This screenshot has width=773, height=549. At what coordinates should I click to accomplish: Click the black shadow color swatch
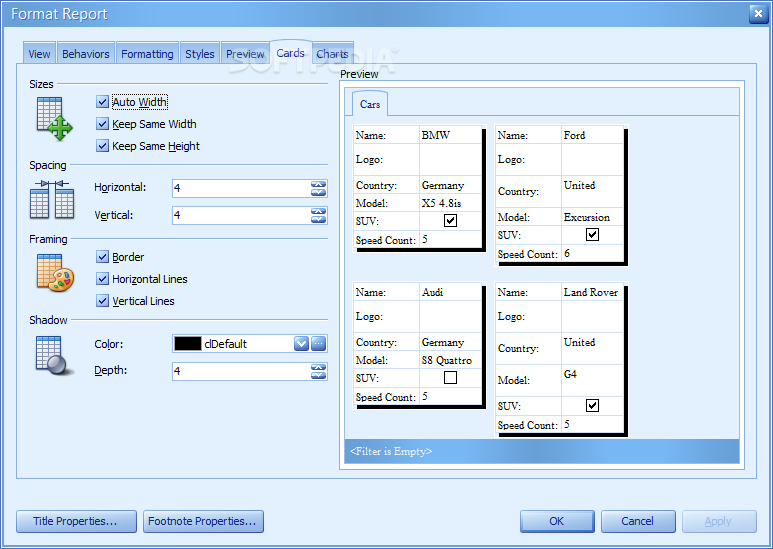pyautogui.click(x=188, y=343)
